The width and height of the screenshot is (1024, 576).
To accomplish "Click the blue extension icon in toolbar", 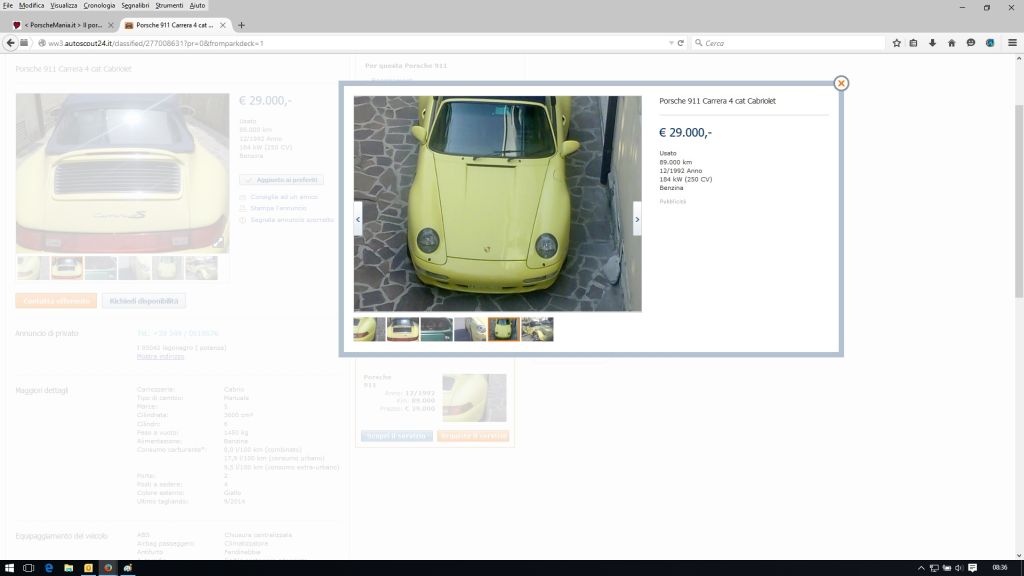I will (x=990, y=43).
